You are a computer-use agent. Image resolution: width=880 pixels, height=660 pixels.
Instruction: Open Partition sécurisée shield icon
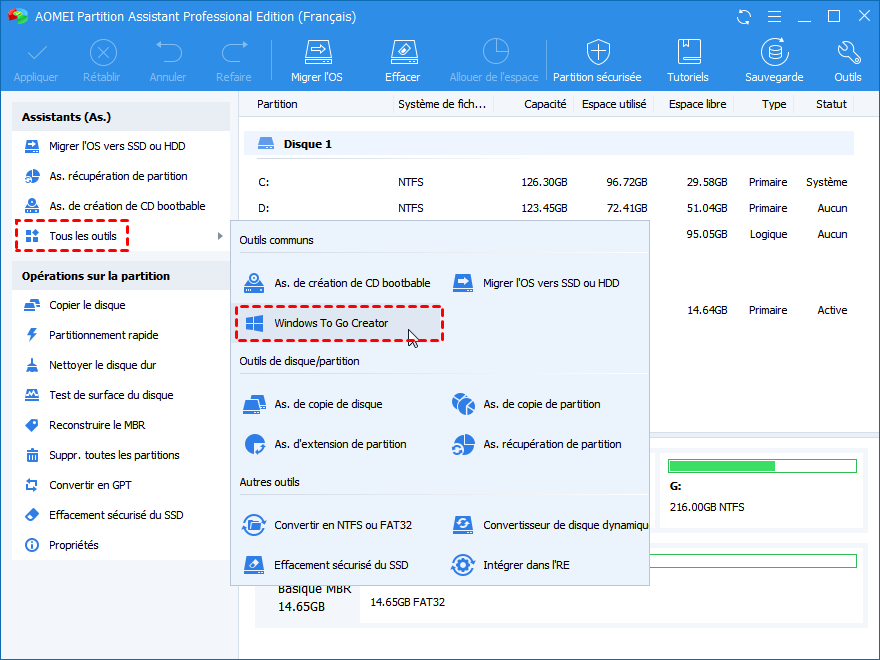[x=598, y=52]
